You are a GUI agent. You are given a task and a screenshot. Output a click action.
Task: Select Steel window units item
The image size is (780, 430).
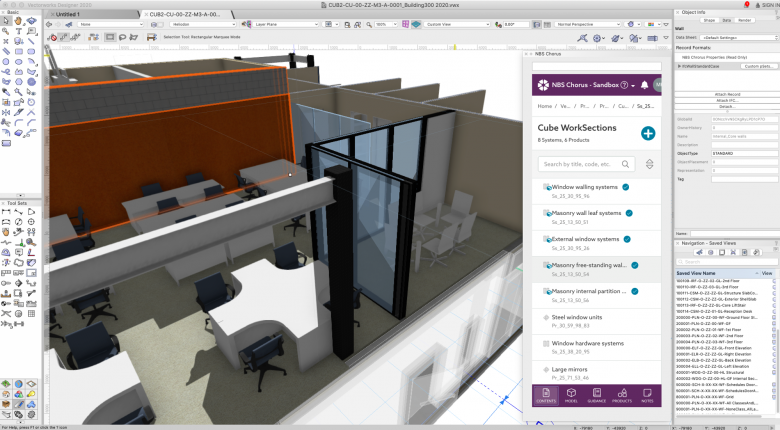point(580,318)
